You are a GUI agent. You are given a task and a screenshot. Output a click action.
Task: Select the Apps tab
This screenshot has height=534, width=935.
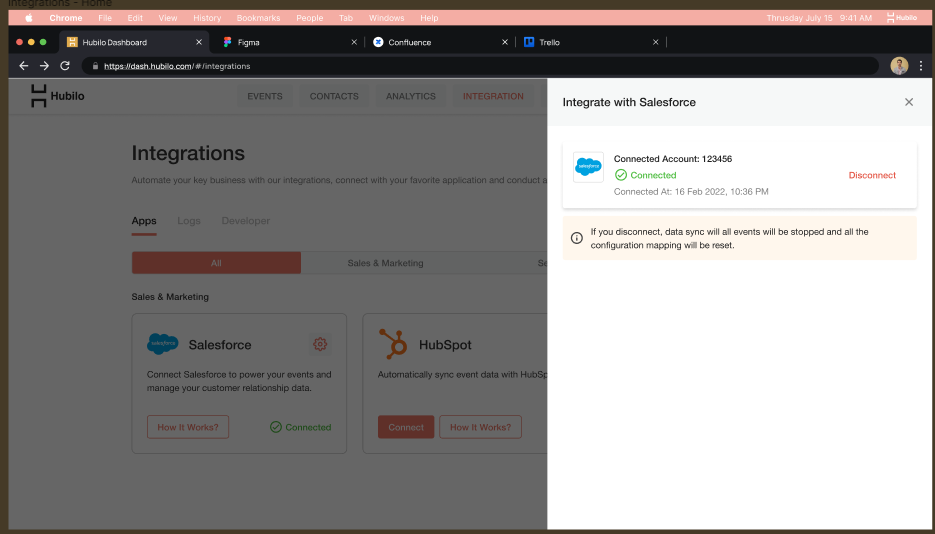(144, 221)
